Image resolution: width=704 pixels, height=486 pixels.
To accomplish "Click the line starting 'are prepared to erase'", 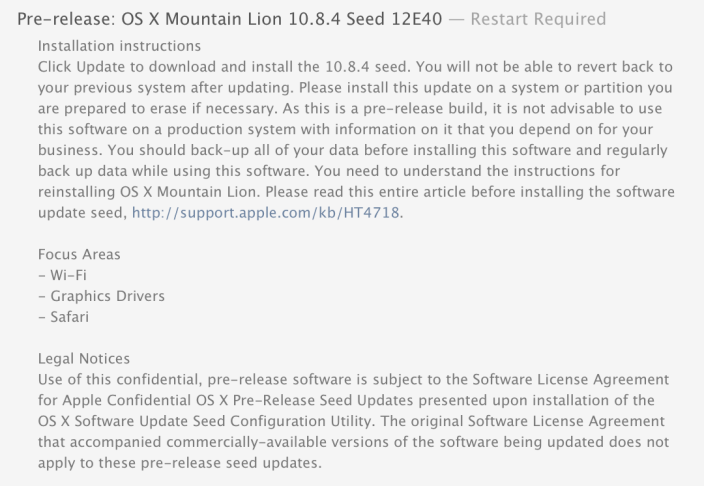I will (x=350, y=108).
